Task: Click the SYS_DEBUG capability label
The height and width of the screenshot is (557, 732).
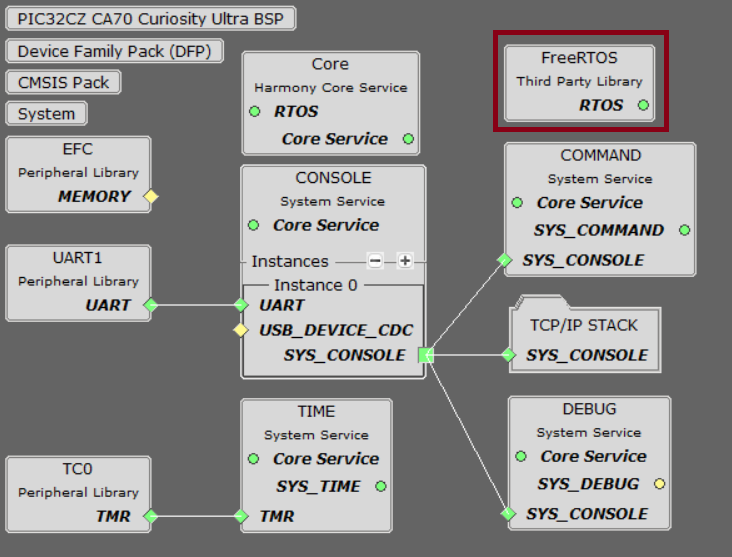Action: [588, 484]
